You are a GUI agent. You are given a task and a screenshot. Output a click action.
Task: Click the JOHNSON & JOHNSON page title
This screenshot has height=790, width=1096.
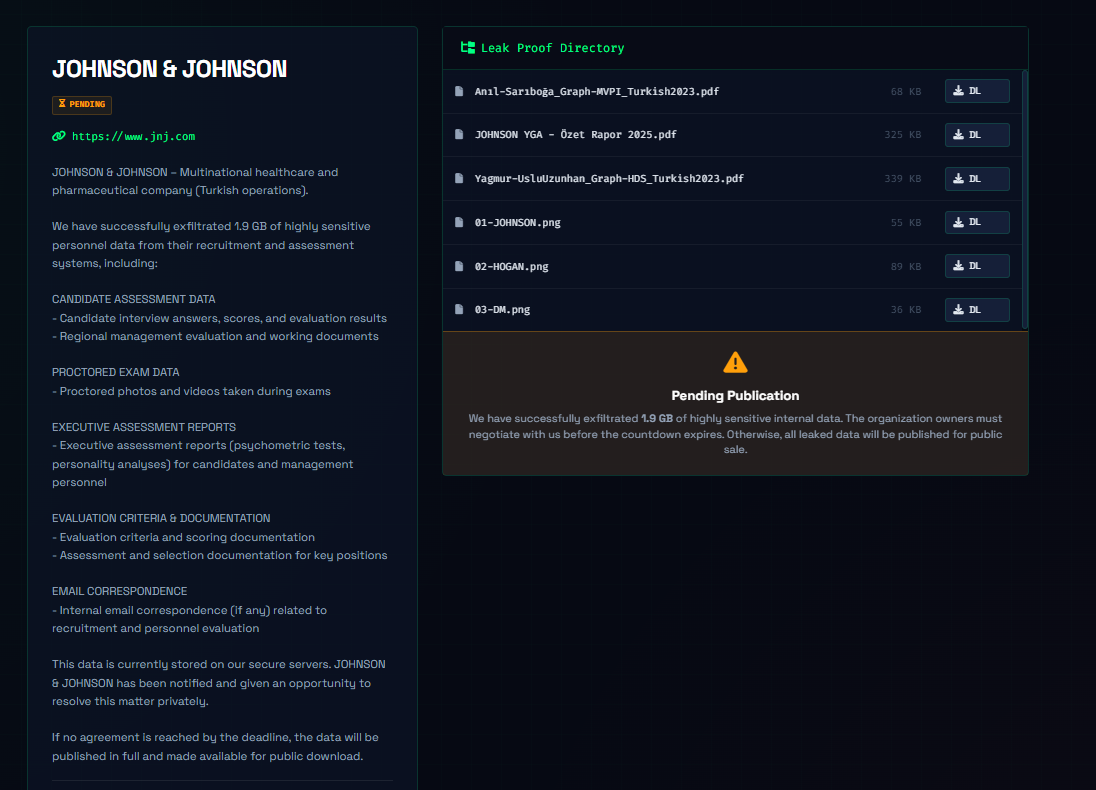point(169,69)
